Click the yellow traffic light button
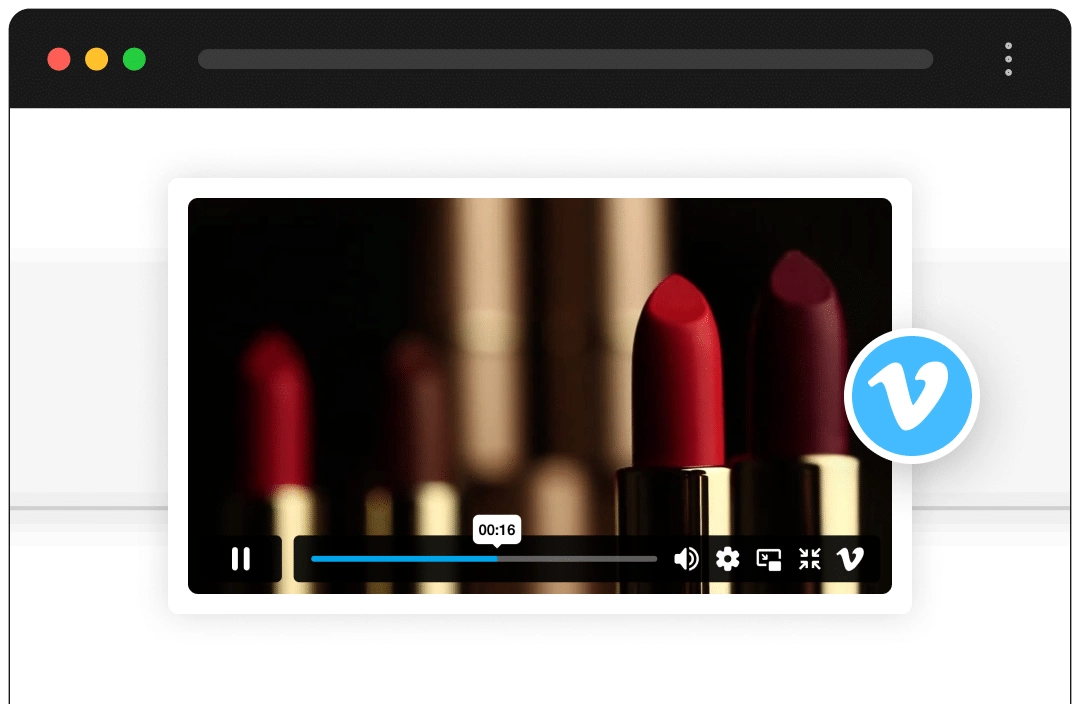This screenshot has height=704, width=1080. coord(95,59)
